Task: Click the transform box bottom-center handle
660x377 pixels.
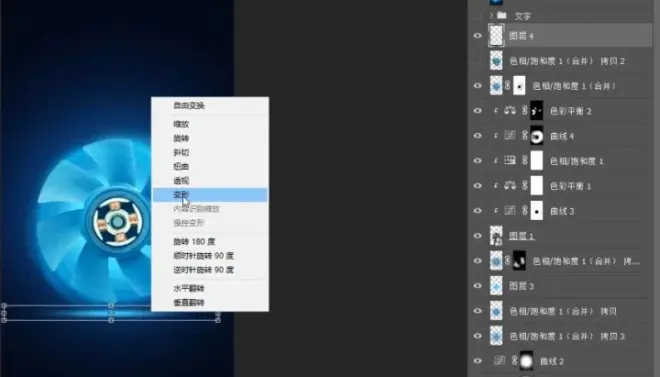Action: click(111, 320)
